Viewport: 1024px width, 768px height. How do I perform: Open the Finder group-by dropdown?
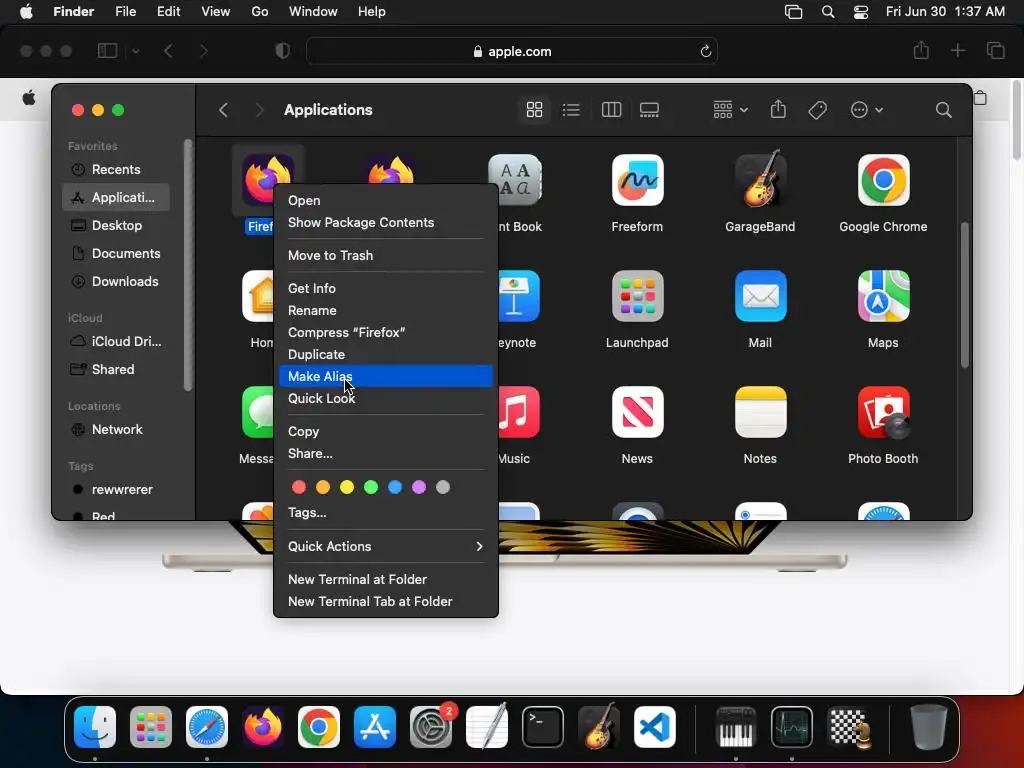tap(729, 110)
